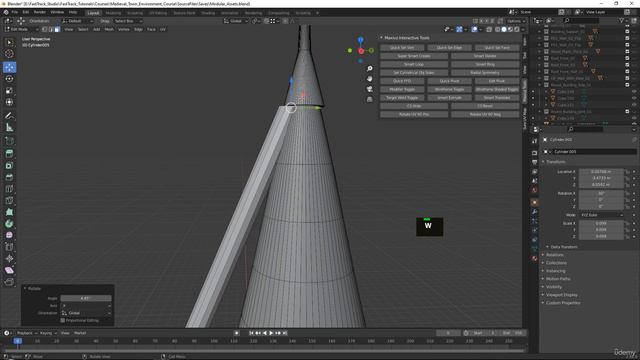Select the Spin tool
This screenshot has width=640, height=360.
coord(9,224)
